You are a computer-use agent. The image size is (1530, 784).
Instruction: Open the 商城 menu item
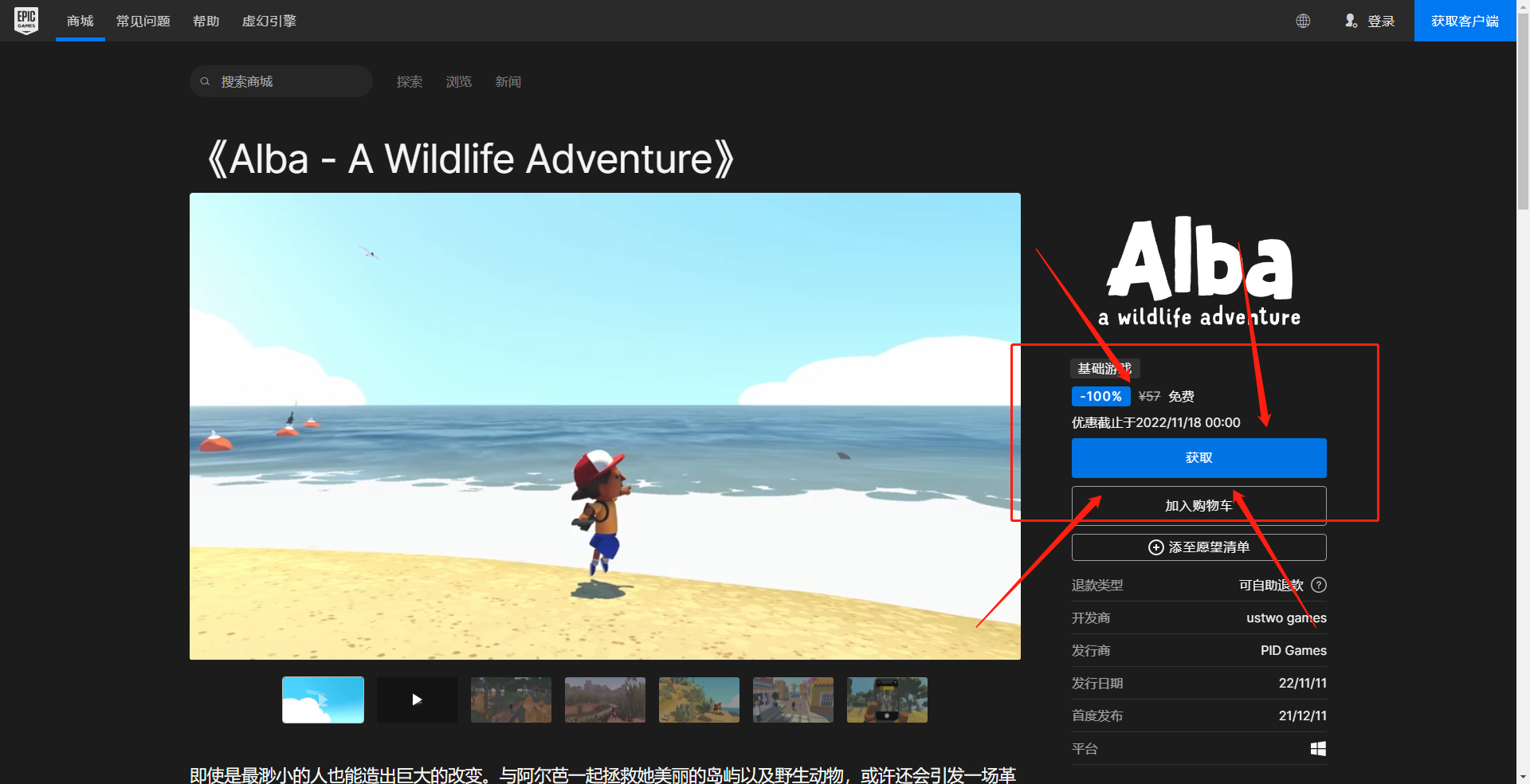80,21
